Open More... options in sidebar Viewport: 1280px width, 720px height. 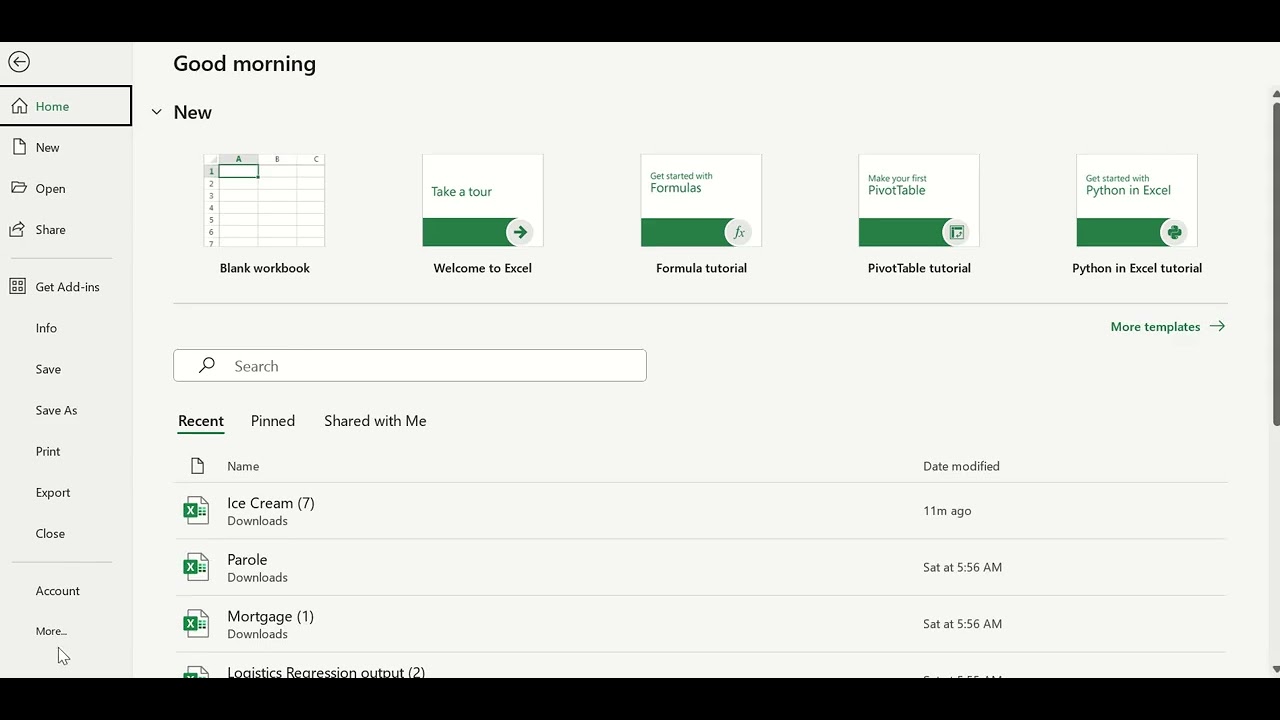tap(51, 631)
